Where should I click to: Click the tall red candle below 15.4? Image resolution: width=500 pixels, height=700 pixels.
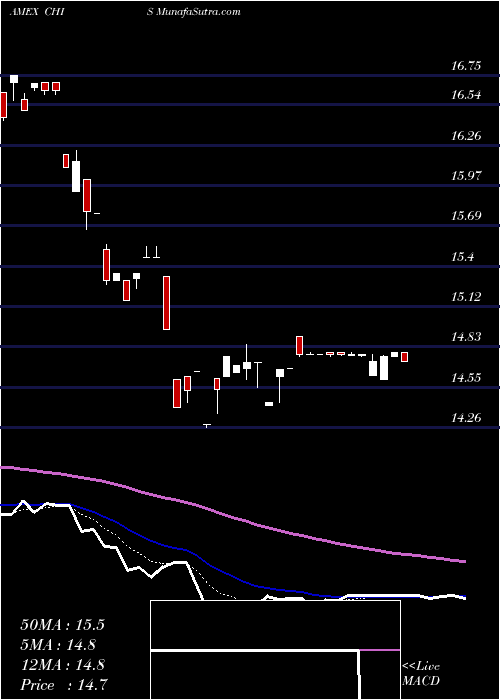coord(166,303)
